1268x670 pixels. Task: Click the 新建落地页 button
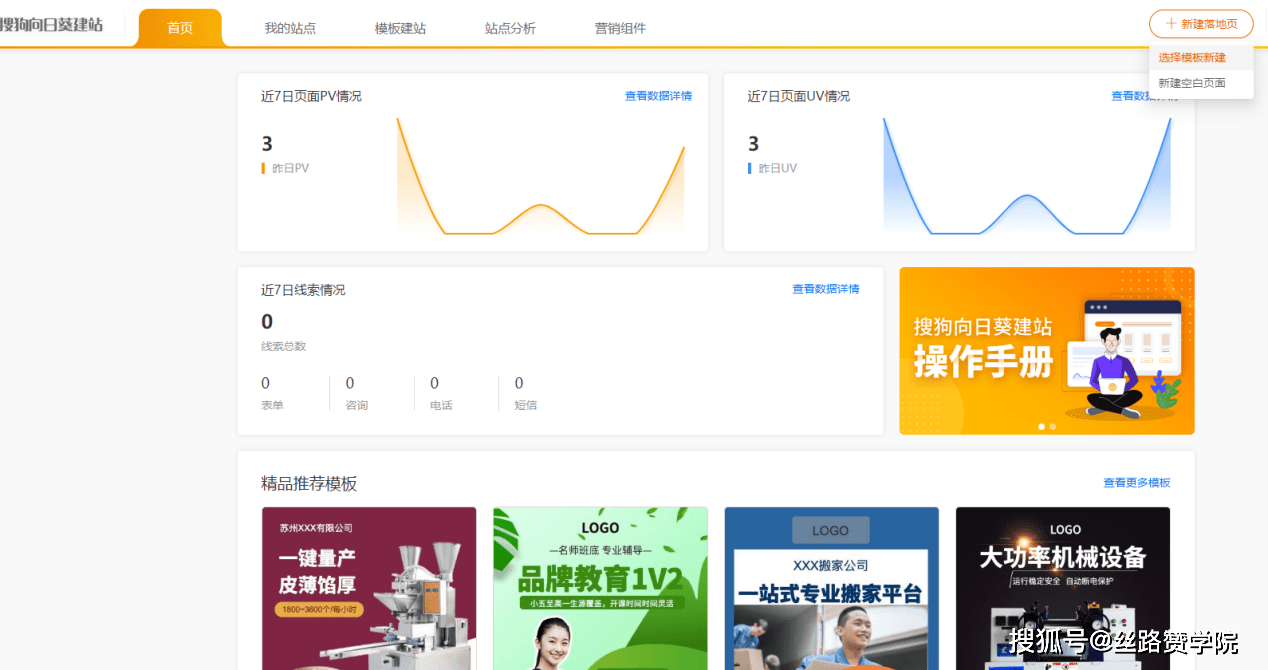point(1201,24)
